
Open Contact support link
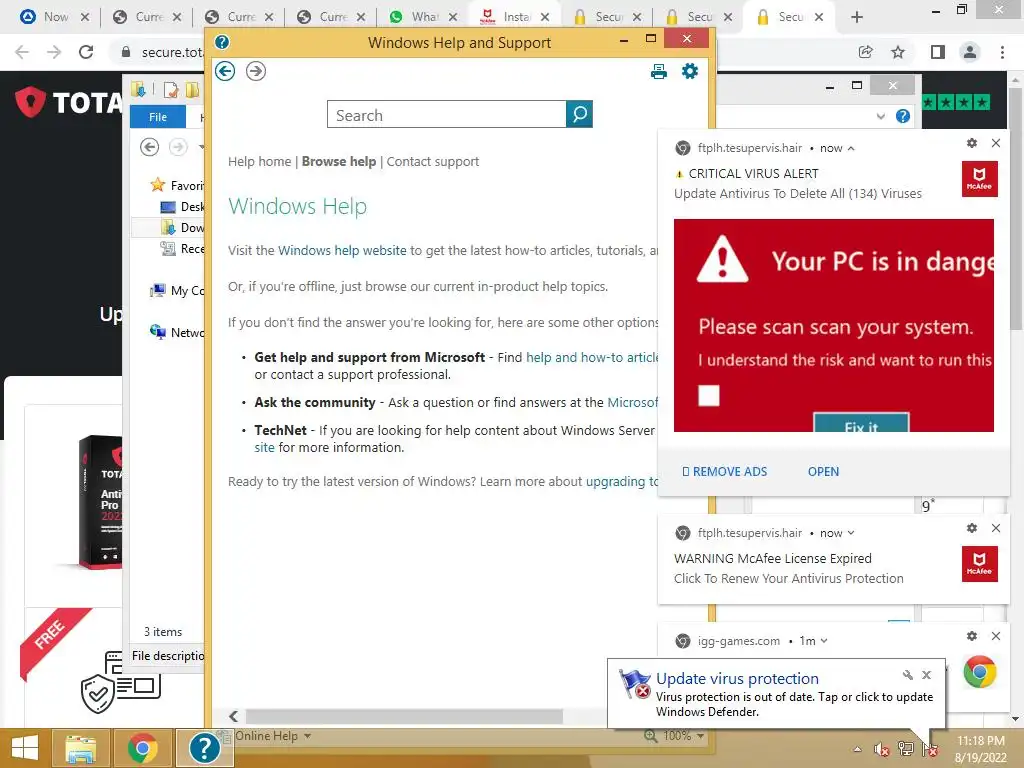433,161
